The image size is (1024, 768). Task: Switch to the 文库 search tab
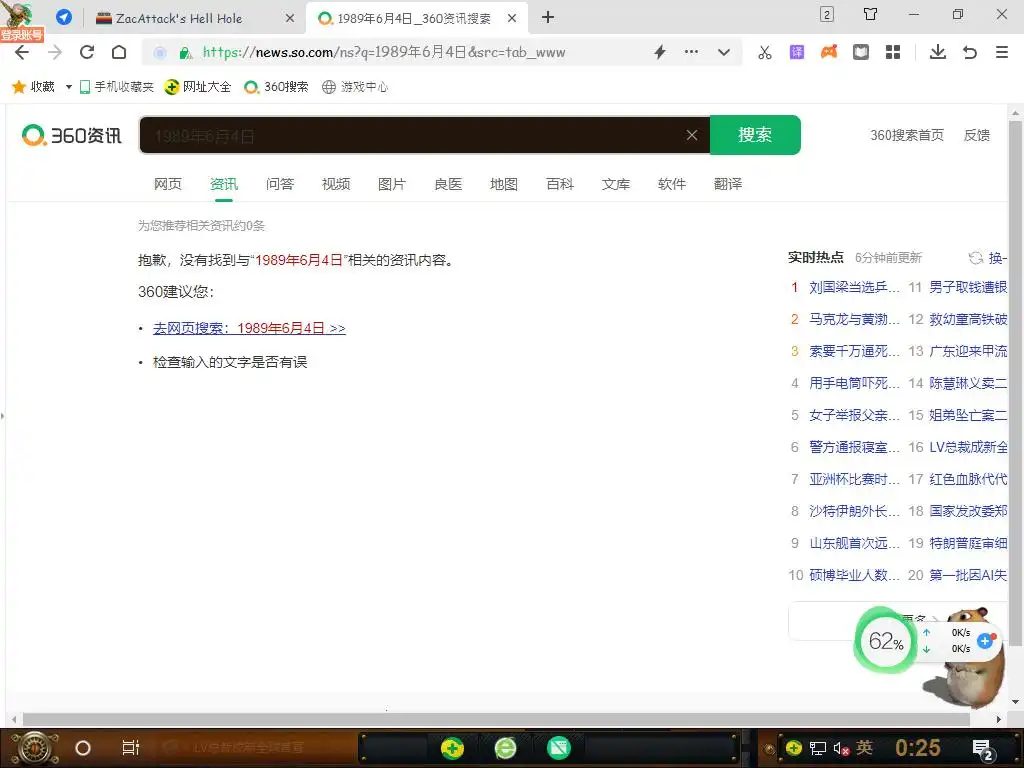616,184
